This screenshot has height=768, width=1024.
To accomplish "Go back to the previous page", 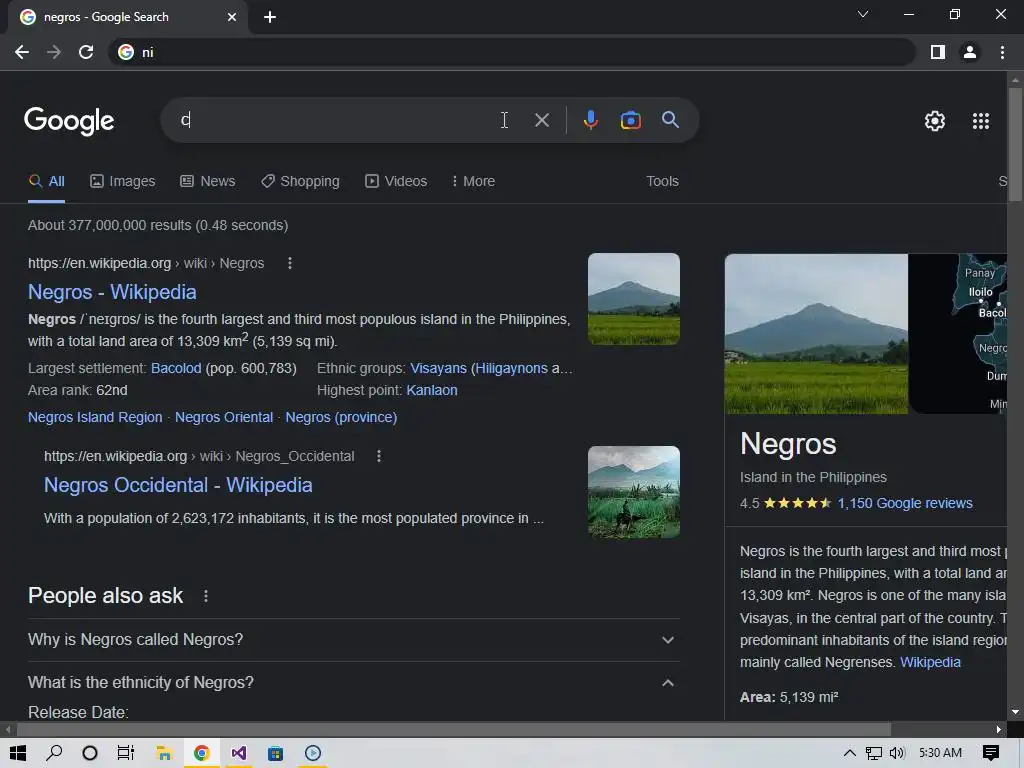I will [22, 52].
